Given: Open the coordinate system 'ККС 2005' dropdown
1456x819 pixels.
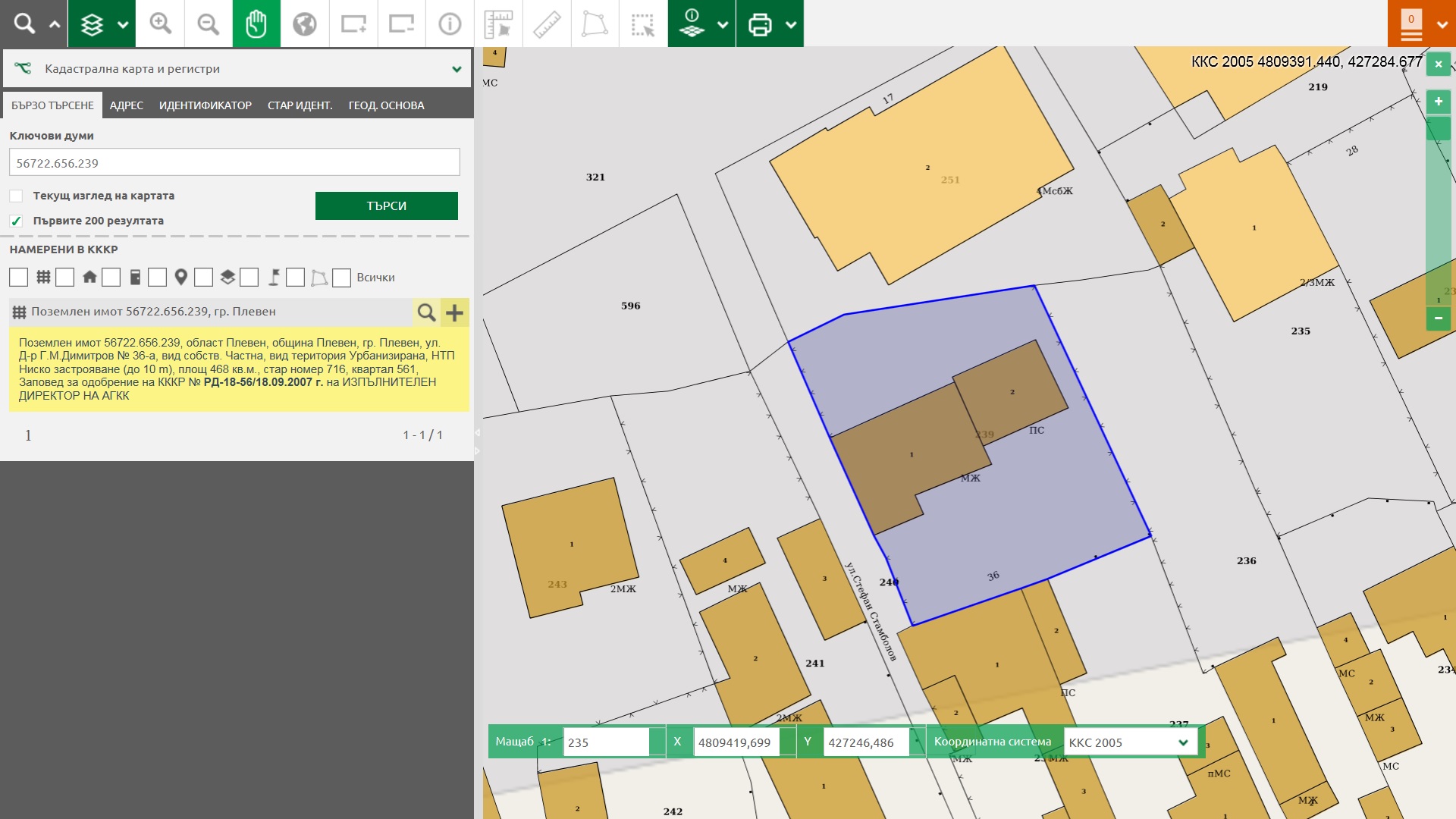Looking at the screenshot, I should [1130, 742].
